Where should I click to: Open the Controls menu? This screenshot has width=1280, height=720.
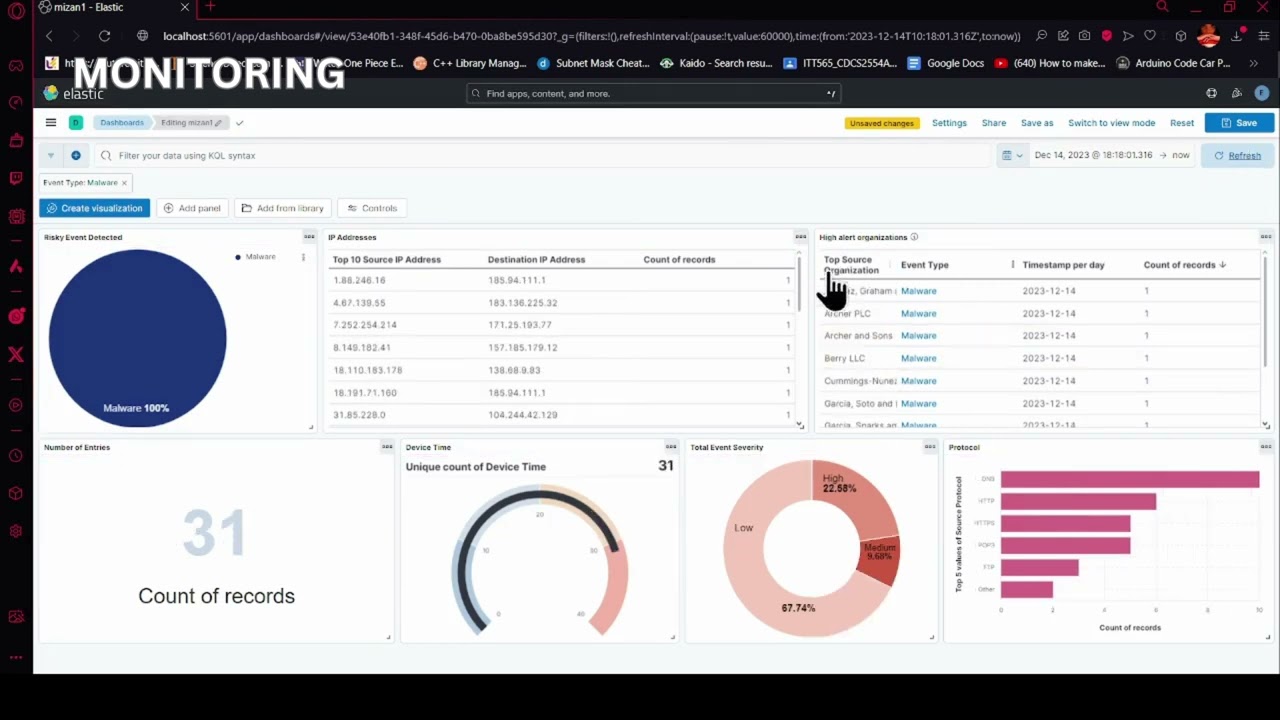coord(372,208)
